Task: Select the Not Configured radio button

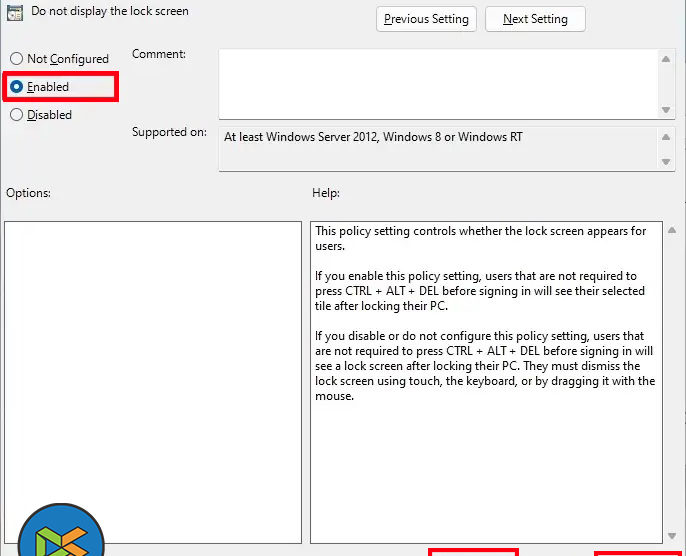Action: tap(16, 59)
